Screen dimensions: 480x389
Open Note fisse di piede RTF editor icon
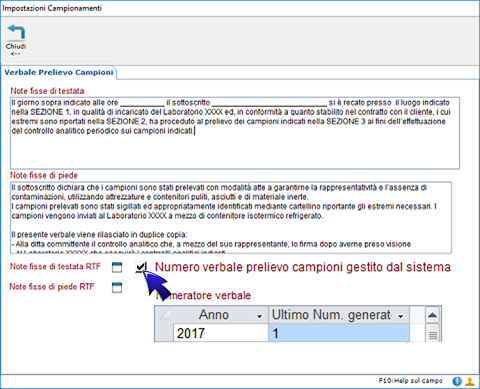coord(117,287)
